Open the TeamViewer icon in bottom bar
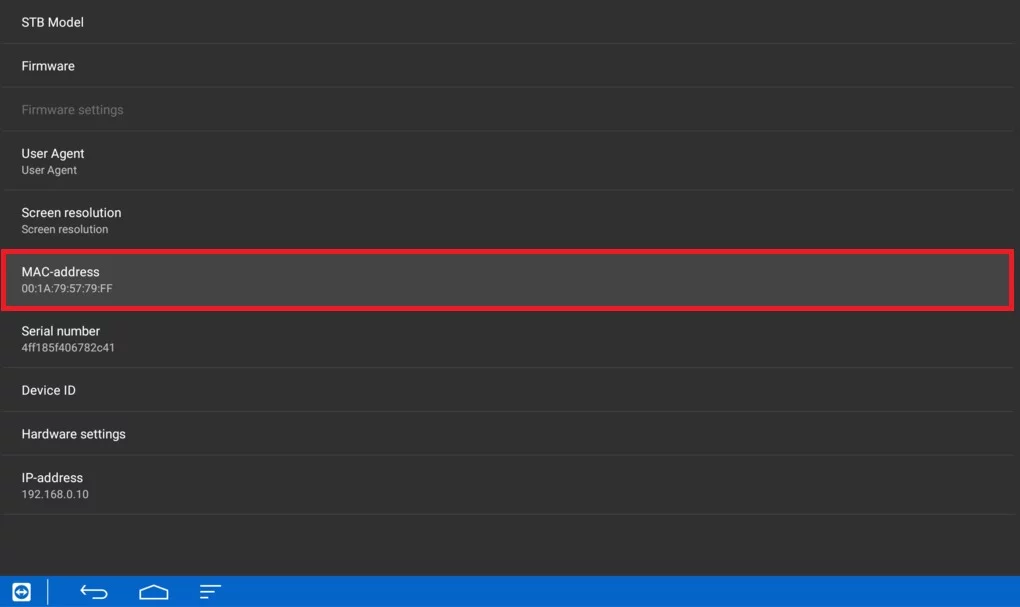Viewport: 1020px width, 607px height. (21, 592)
